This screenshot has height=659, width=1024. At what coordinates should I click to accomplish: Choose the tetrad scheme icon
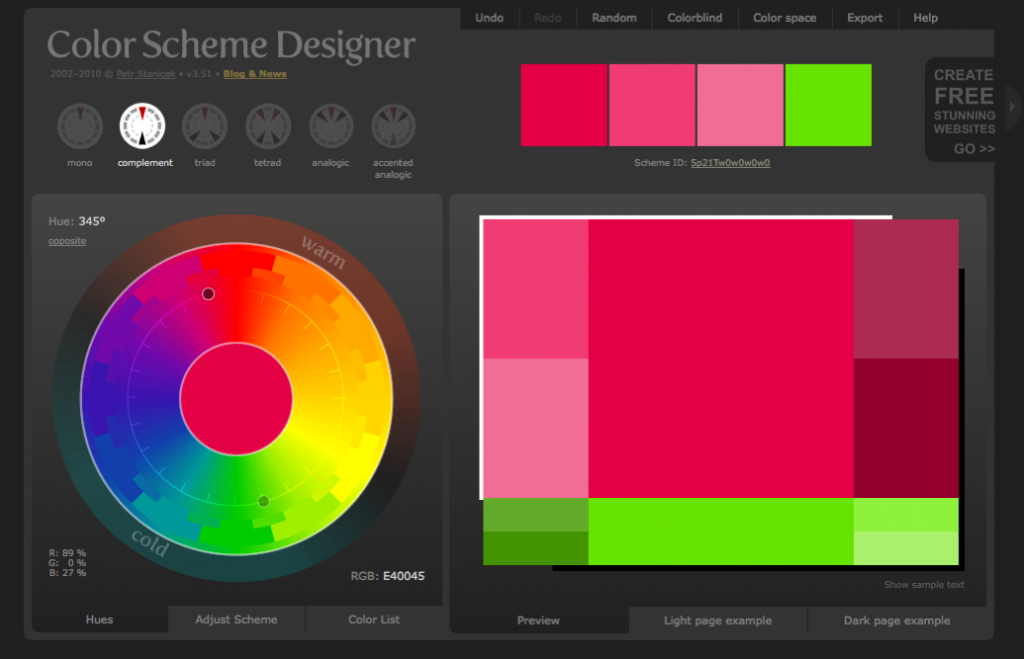click(x=268, y=126)
